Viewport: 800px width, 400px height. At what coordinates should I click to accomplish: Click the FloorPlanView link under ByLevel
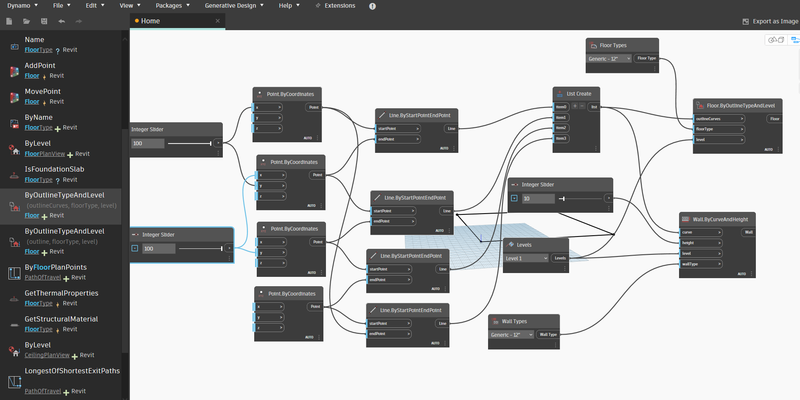[47, 154]
